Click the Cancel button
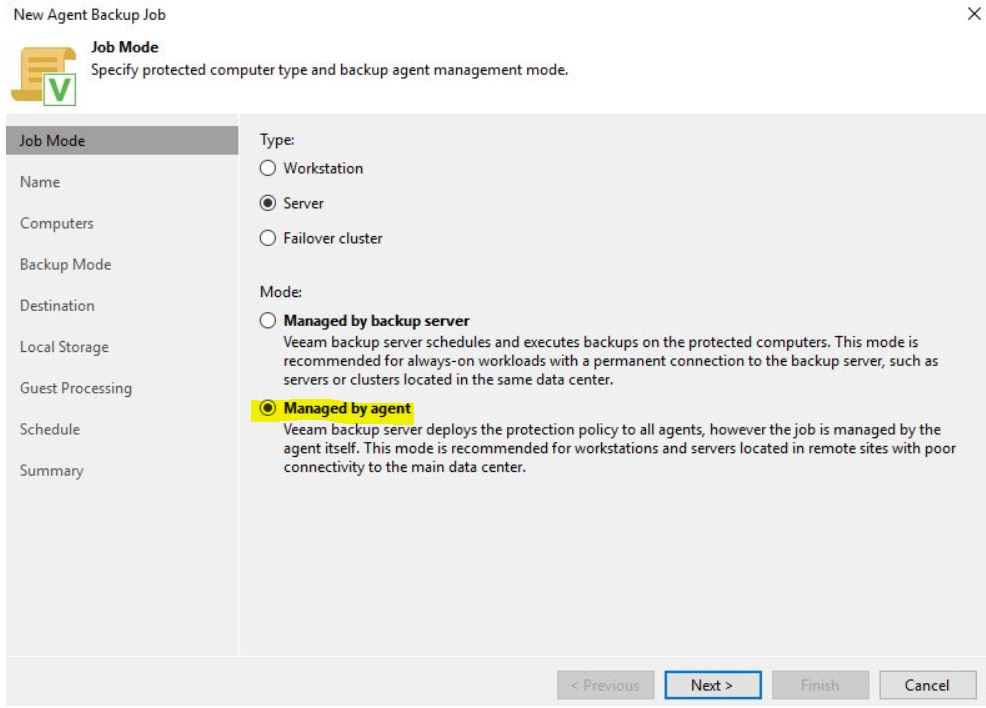Screen dimensions: 986x708 click(927, 685)
